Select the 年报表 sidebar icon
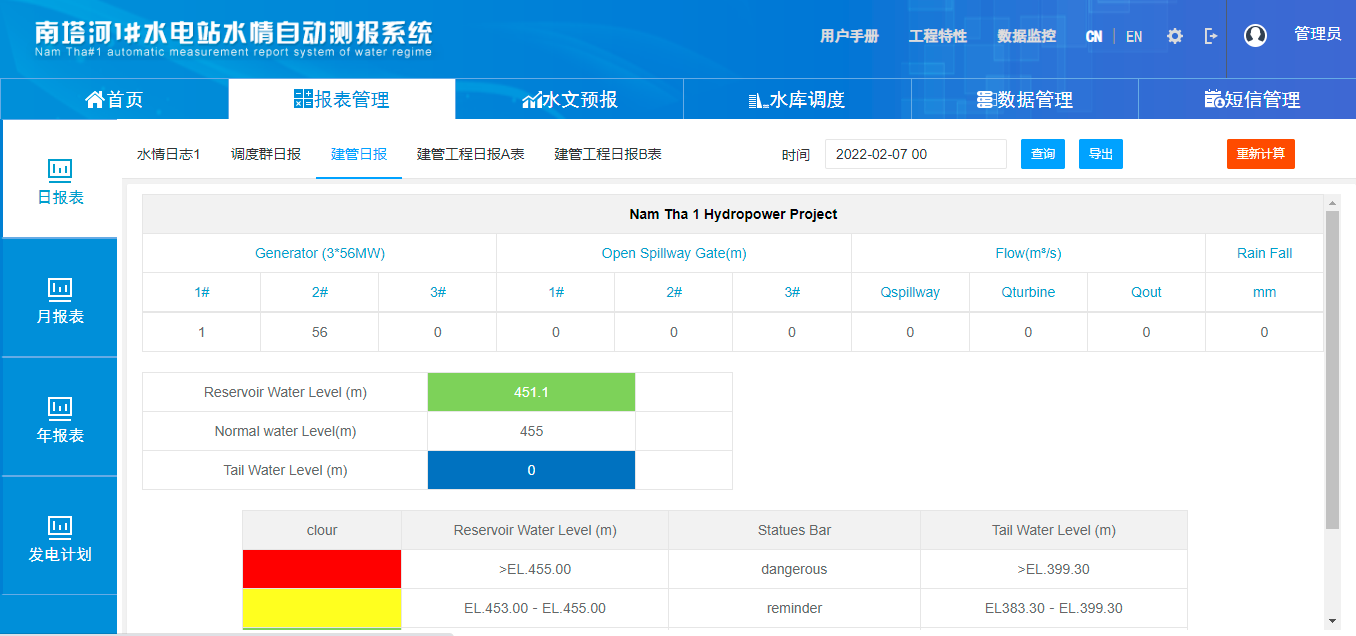The image size is (1356, 636). tap(60, 407)
